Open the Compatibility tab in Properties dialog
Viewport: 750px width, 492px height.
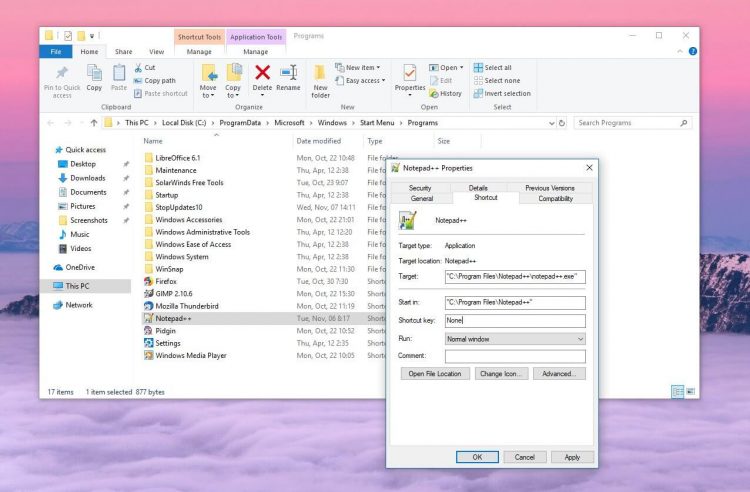coord(555,198)
